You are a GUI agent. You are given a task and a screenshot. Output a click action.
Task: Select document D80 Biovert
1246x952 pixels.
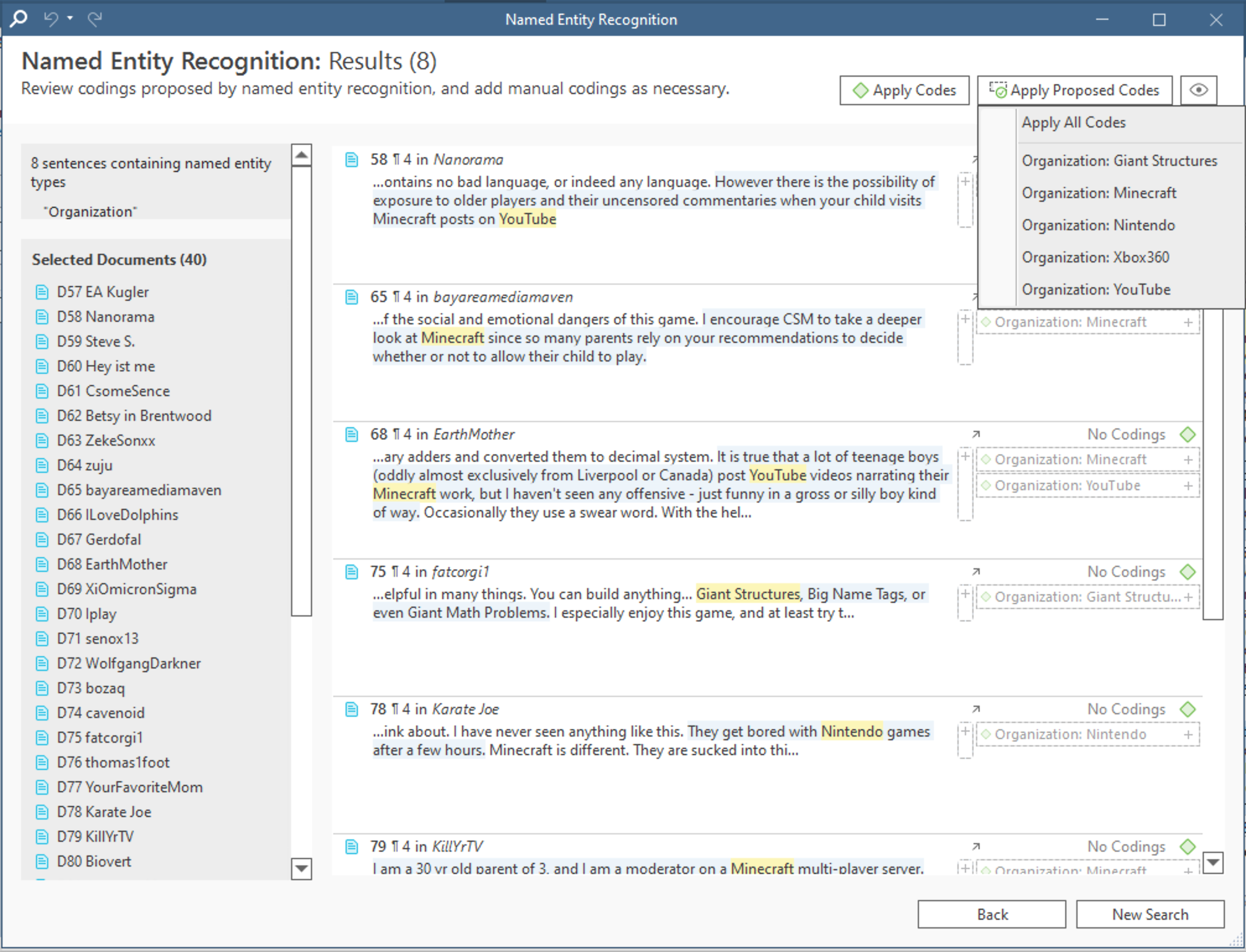(94, 861)
